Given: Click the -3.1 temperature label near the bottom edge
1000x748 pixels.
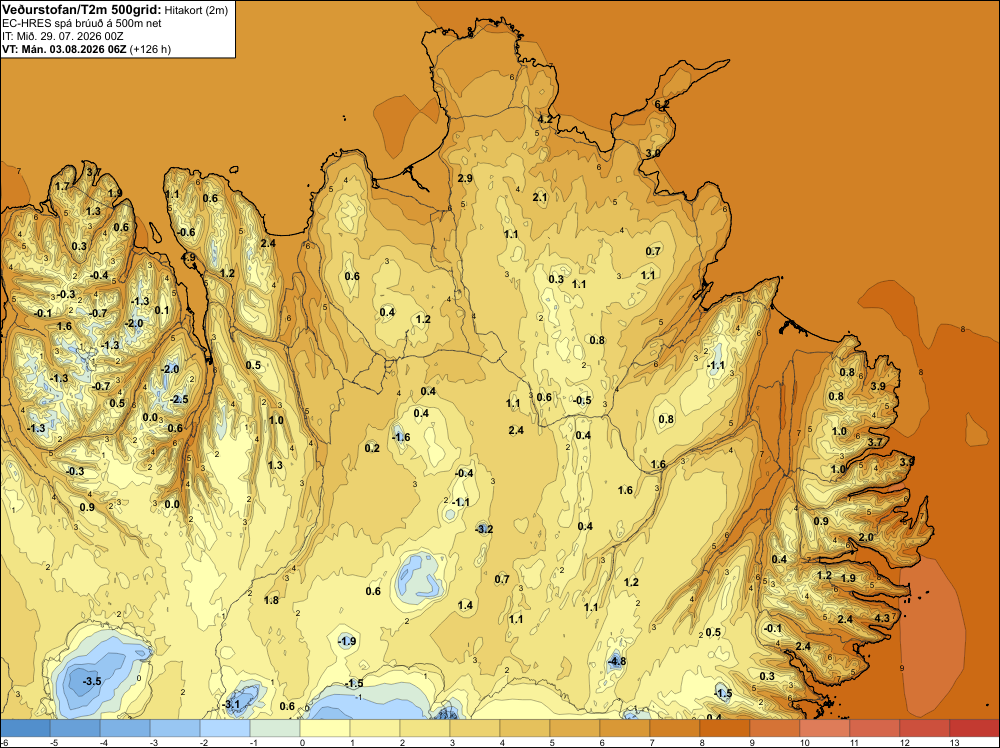Looking at the screenshot, I should (x=231, y=705).
